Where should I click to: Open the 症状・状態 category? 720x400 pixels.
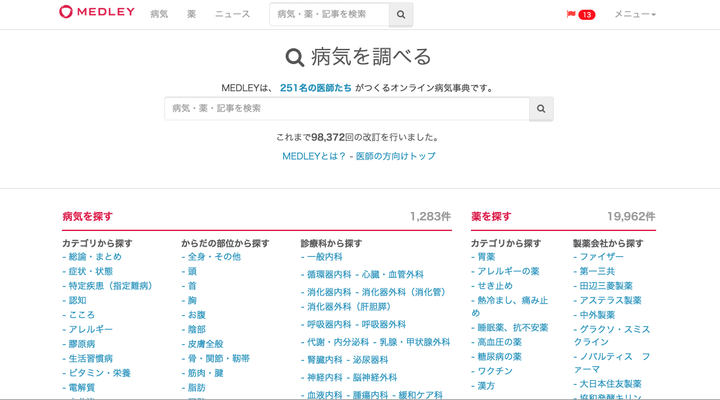pyautogui.click(x=91, y=271)
